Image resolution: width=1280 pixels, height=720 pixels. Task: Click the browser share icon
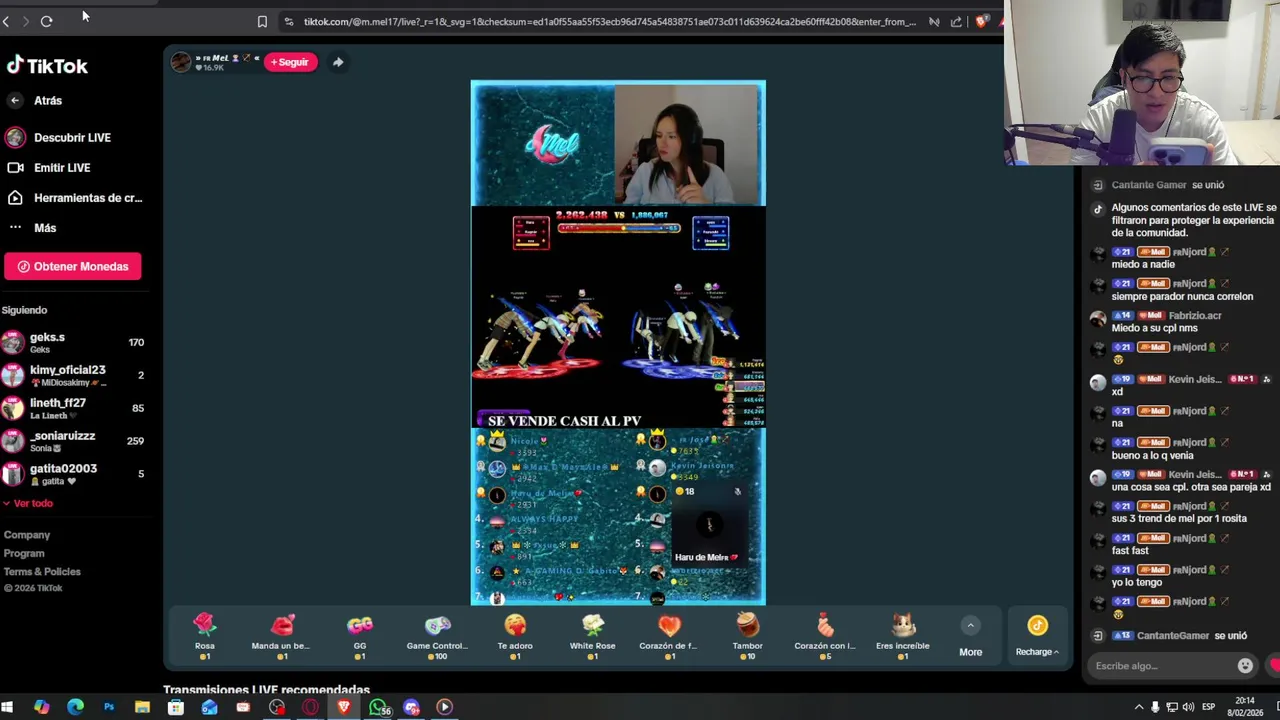tap(956, 21)
